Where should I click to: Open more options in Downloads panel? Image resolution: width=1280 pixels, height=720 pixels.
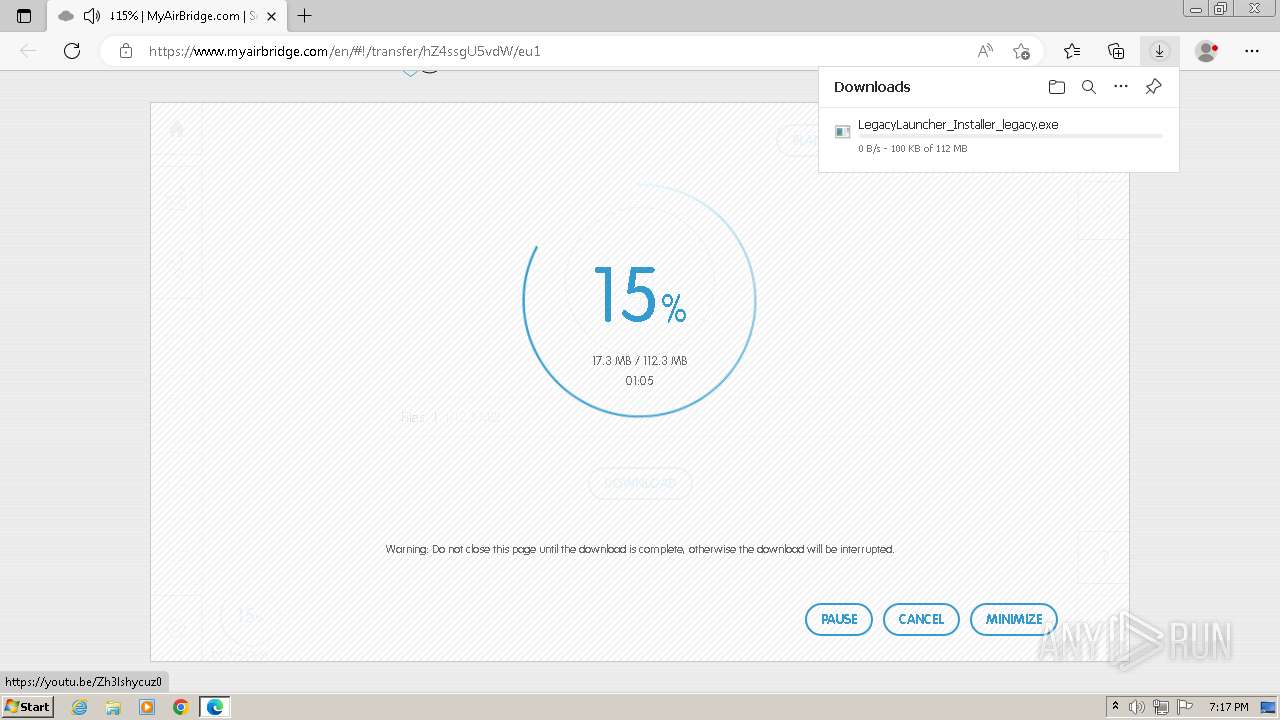tap(1121, 87)
